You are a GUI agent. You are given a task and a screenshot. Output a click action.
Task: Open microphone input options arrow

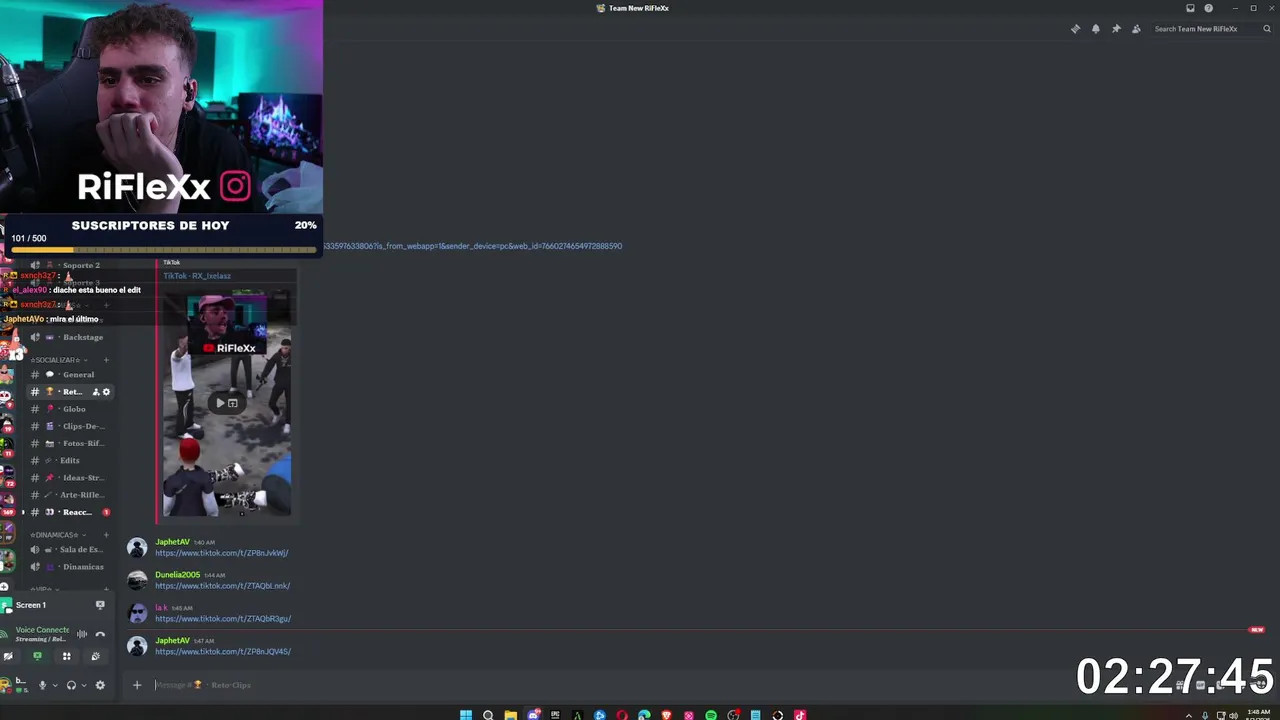coord(54,685)
